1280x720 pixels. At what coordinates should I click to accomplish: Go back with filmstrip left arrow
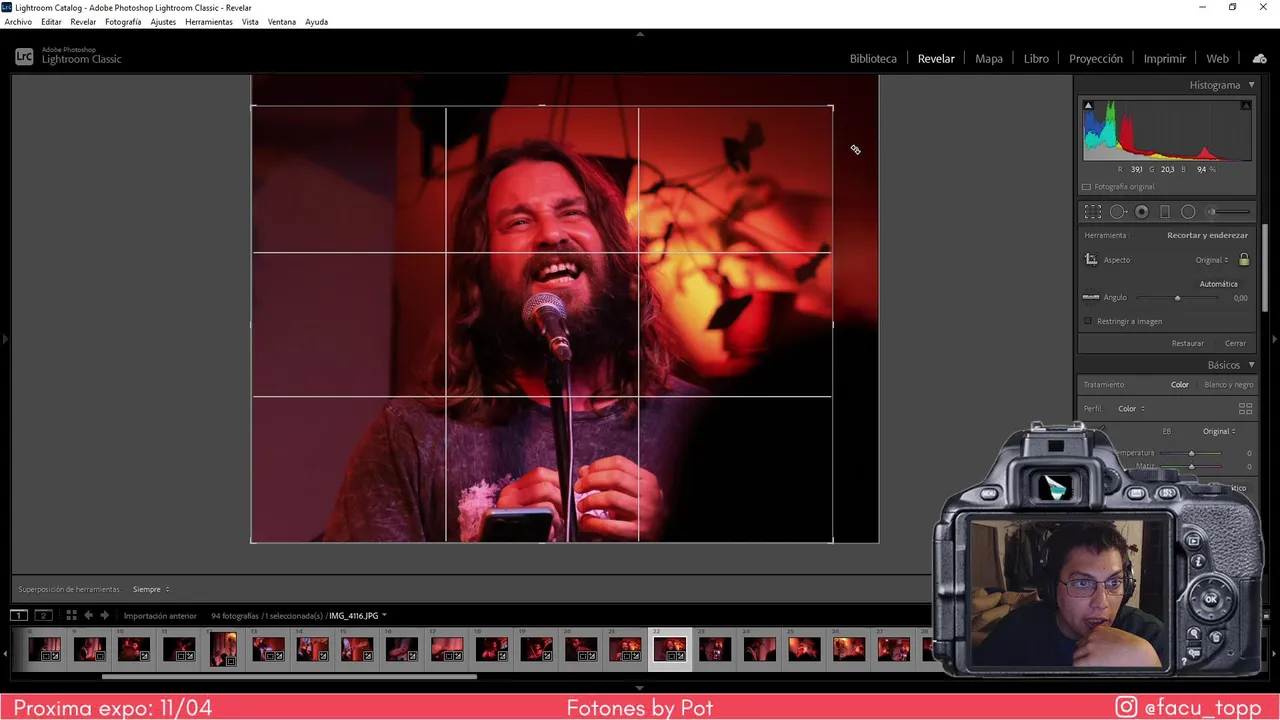88,615
